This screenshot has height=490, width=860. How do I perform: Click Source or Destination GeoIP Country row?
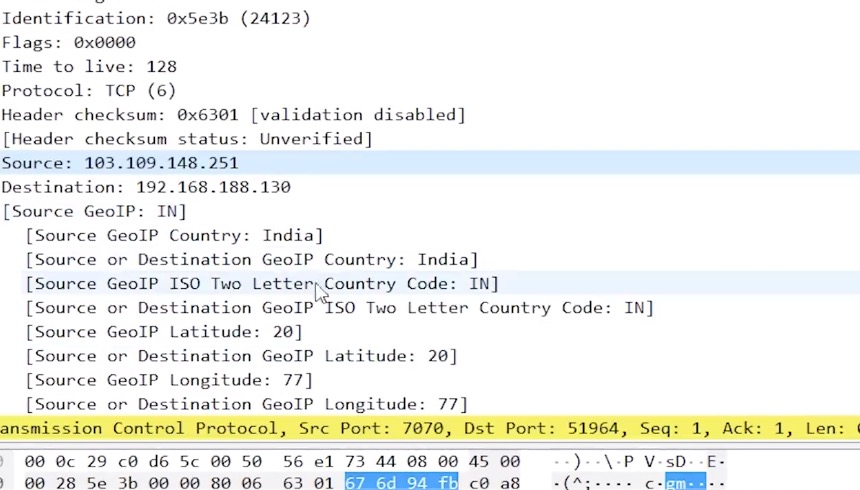point(251,259)
